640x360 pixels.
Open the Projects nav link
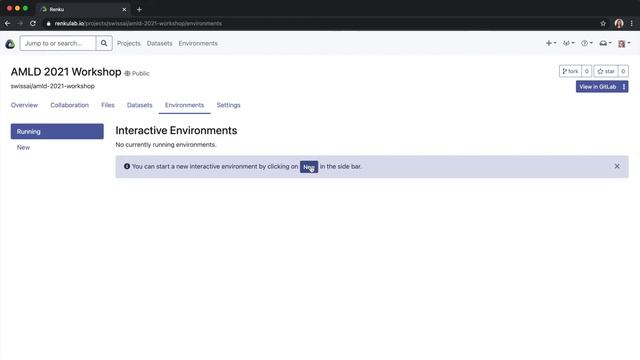pyautogui.click(x=129, y=43)
